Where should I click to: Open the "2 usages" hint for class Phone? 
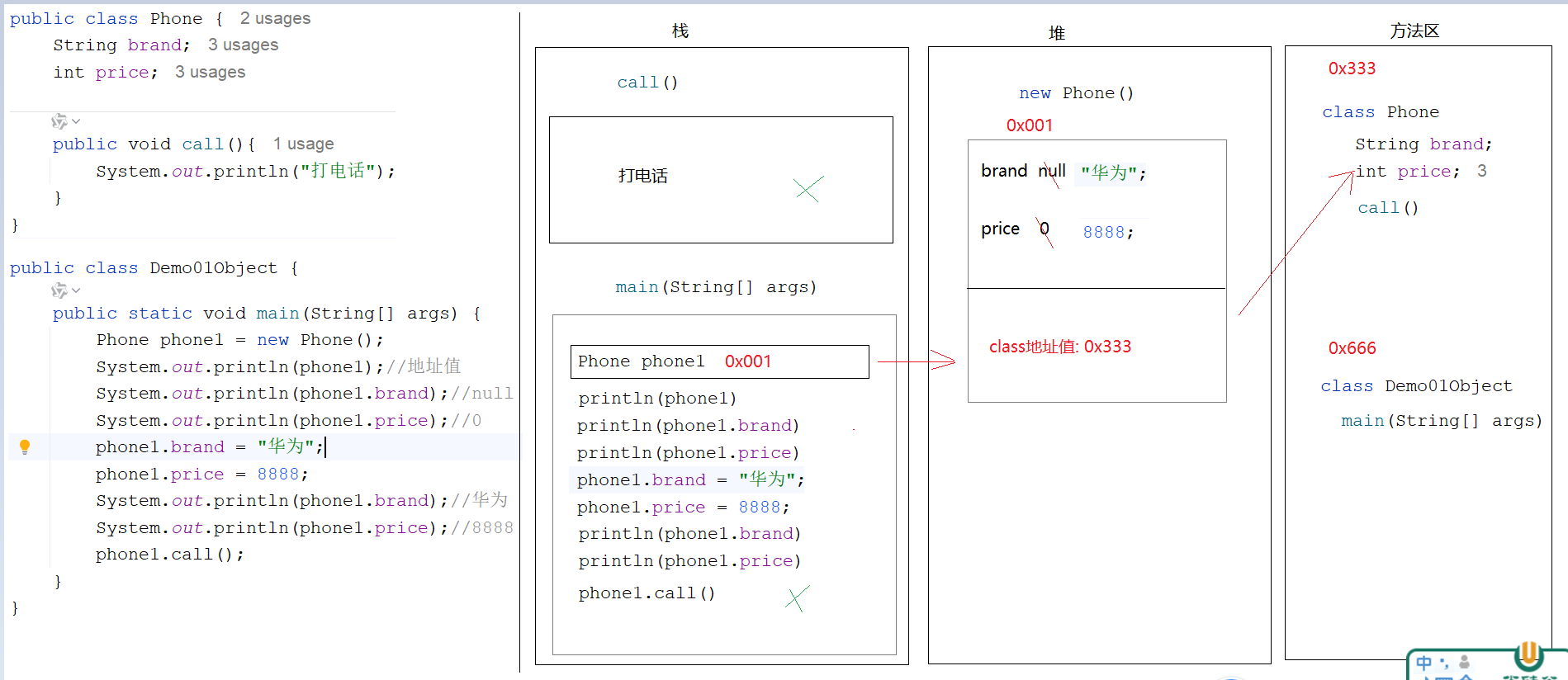pos(275,18)
